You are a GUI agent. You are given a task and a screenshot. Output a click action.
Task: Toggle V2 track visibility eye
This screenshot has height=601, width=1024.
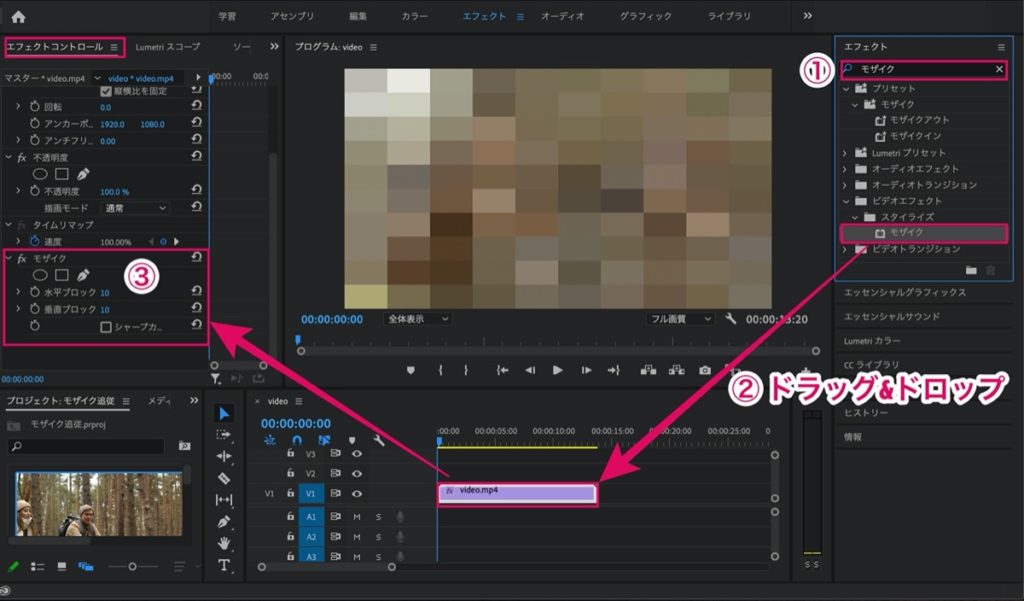point(357,473)
